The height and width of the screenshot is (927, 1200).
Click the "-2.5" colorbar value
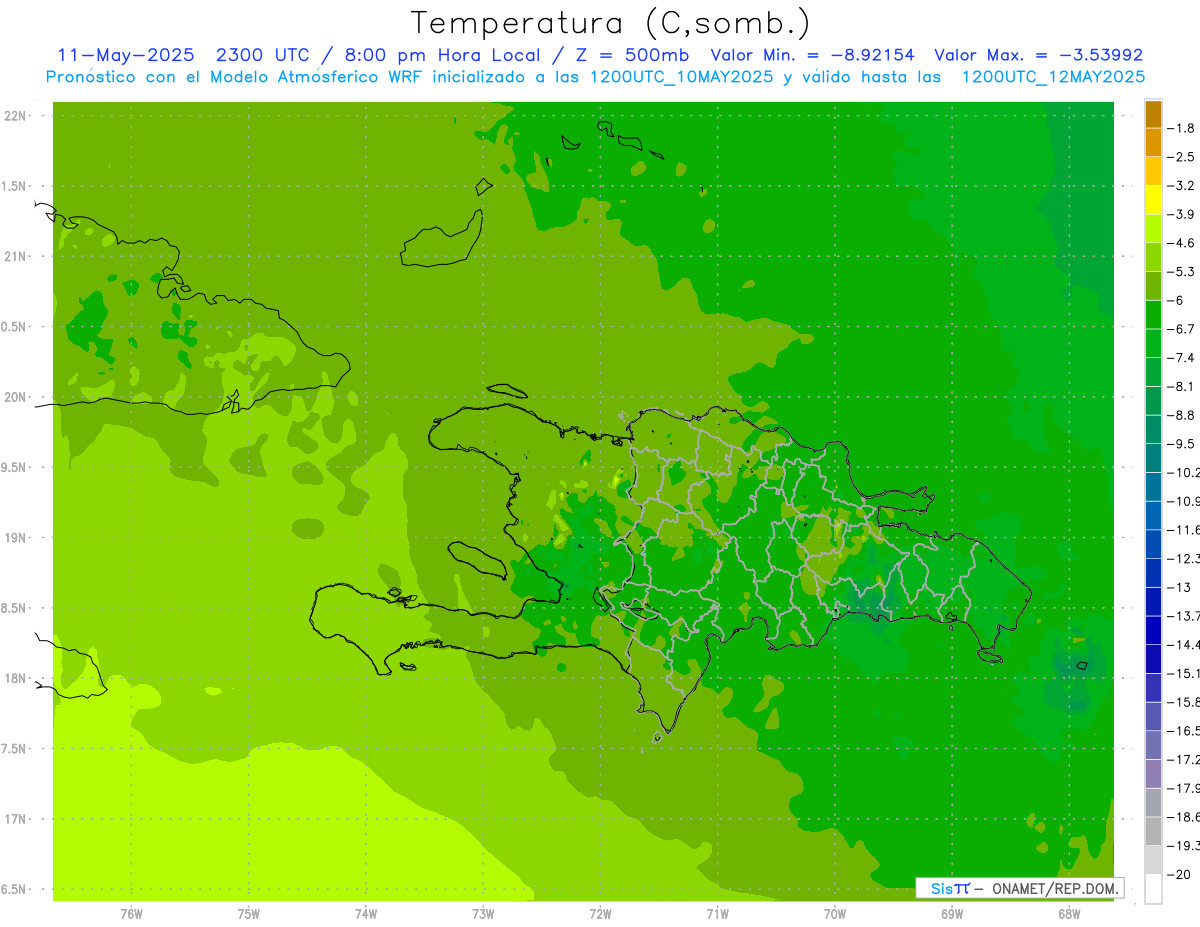(1183, 157)
